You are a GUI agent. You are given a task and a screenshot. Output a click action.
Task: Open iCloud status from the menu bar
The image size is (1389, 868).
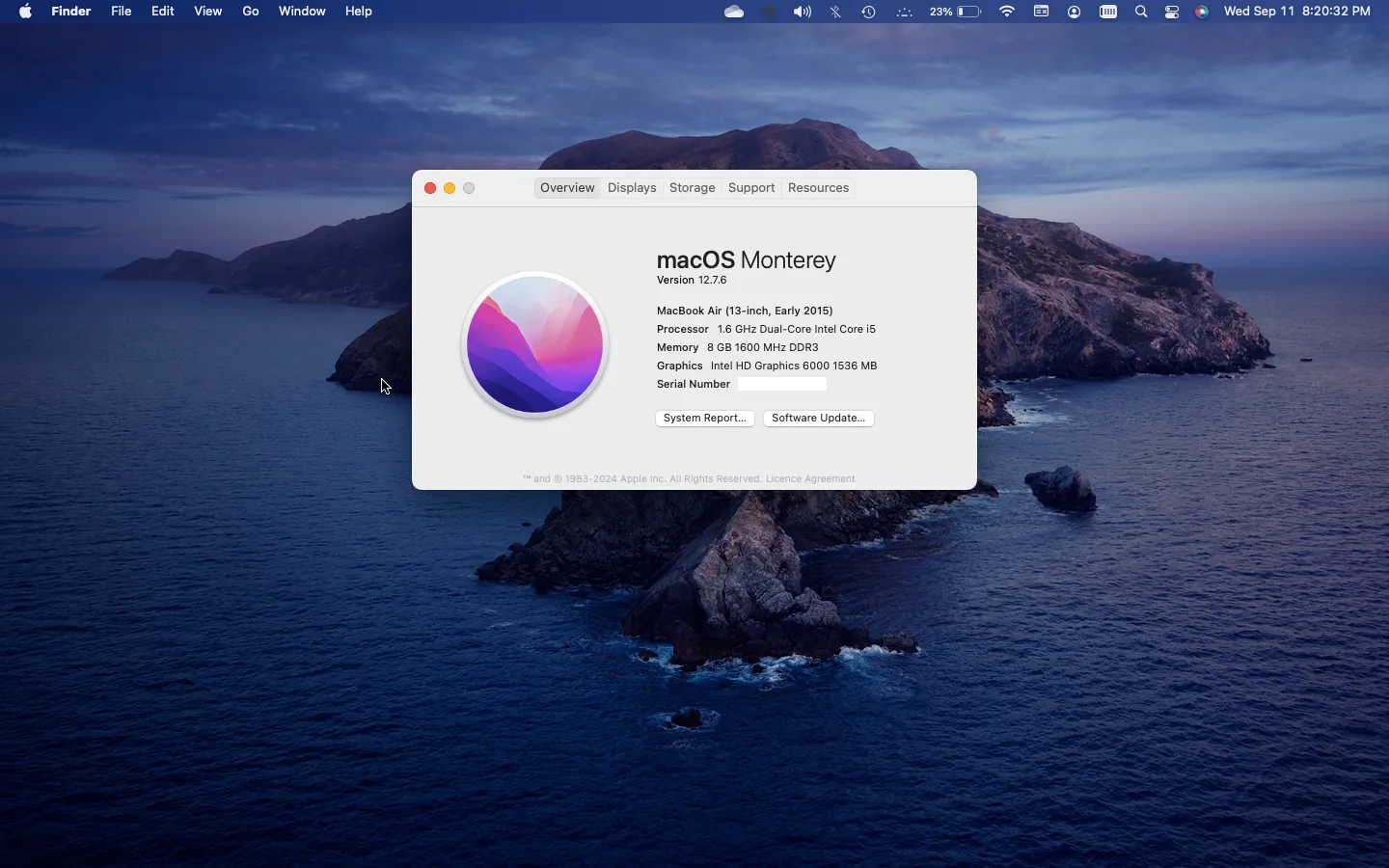click(x=735, y=12)
